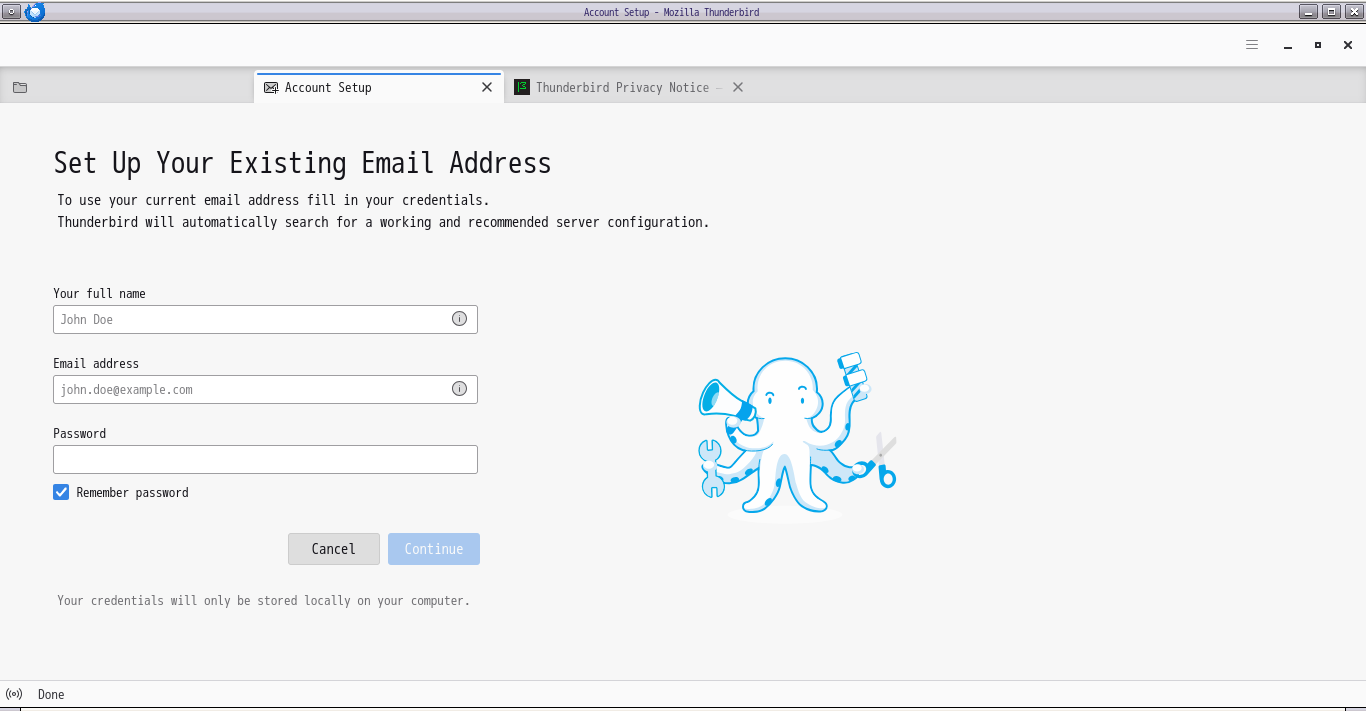Minimize the Thunderbird inner window
Image resolution: width=1366 pixels, height=711 pixels.
1288,45
